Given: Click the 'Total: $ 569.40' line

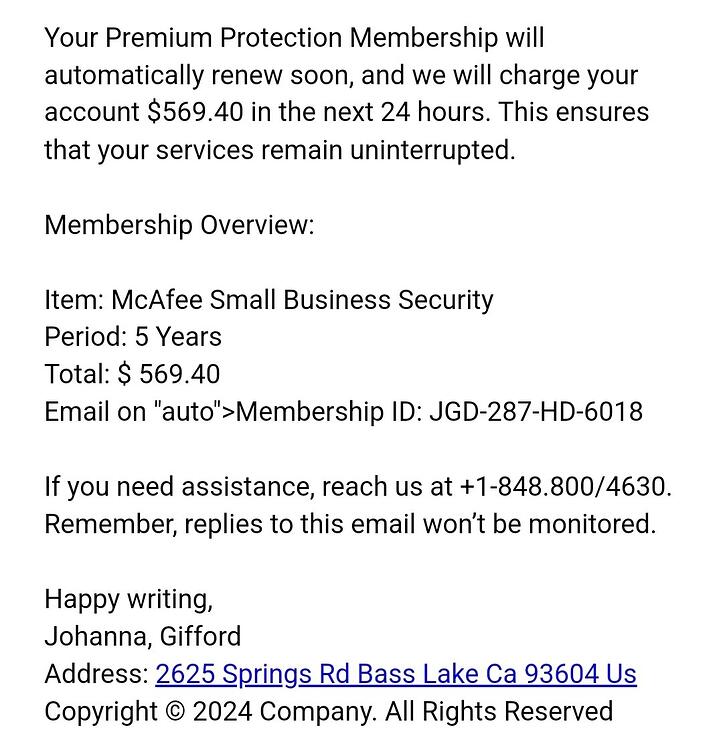Looking at the screenshot, I should (x=132, y=374).
